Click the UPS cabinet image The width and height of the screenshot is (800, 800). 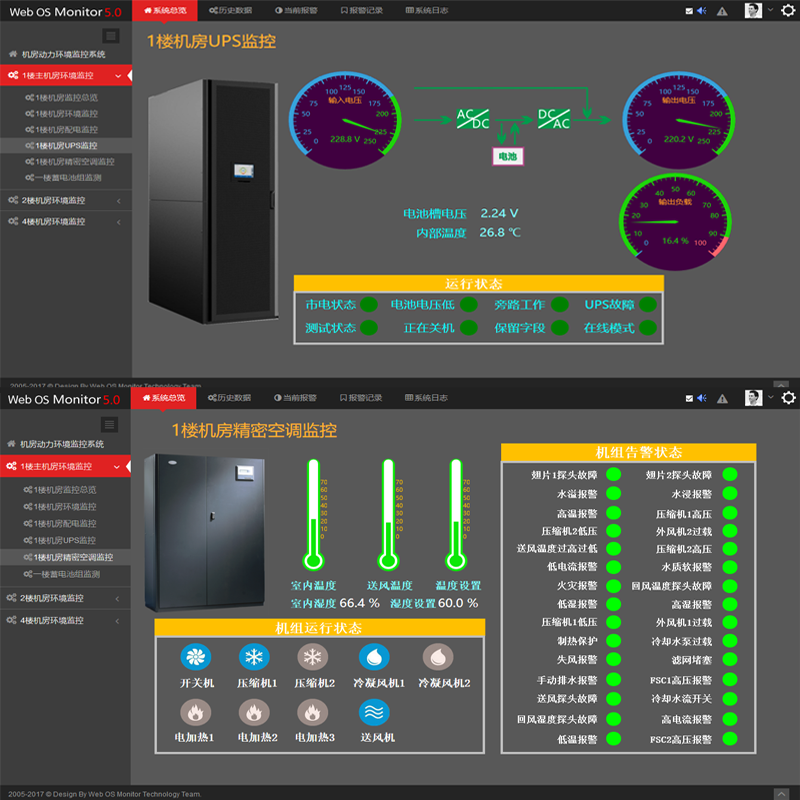click(213, 201)
